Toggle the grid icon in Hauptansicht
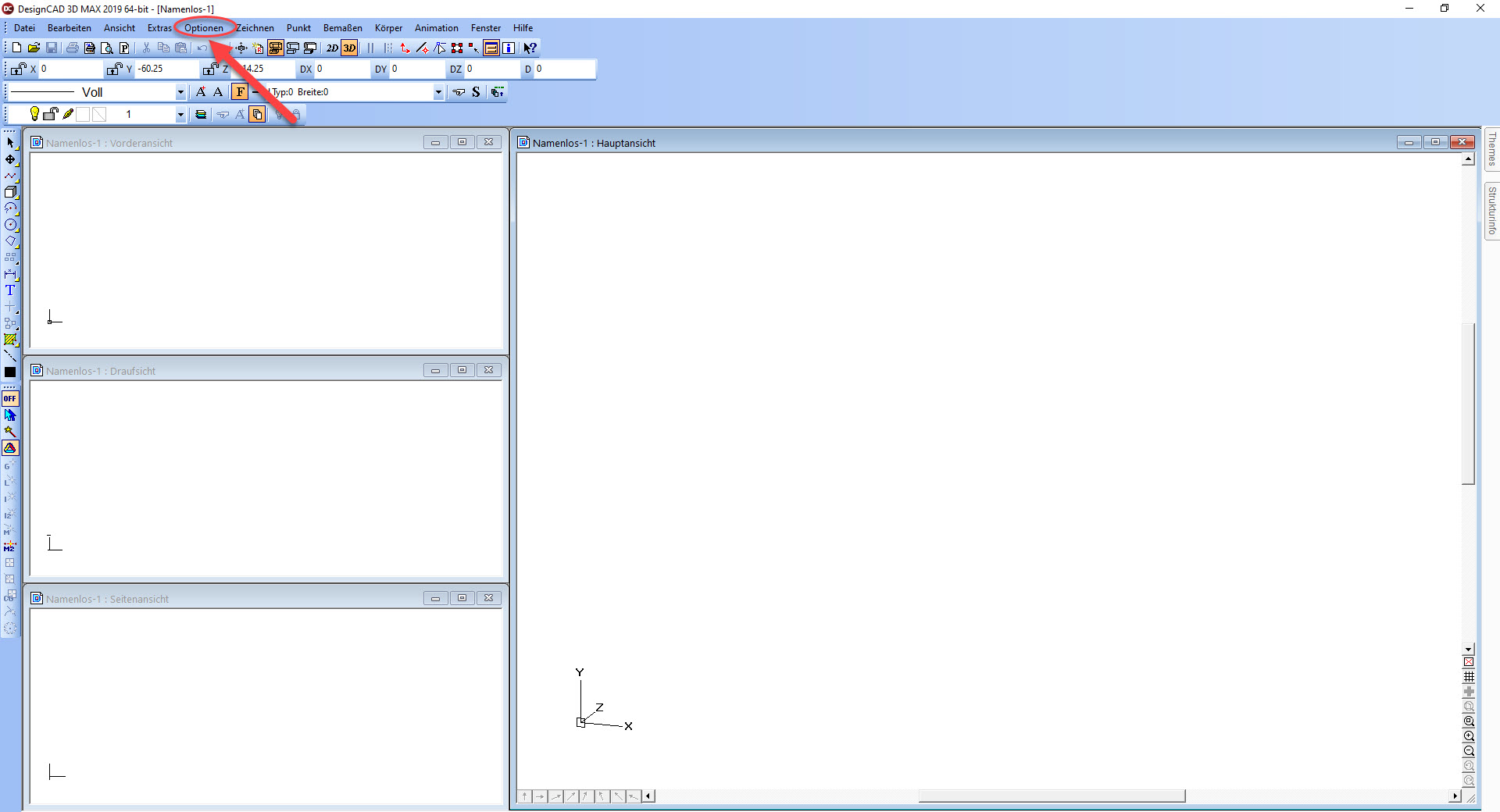 click(x=1469, y=677)
